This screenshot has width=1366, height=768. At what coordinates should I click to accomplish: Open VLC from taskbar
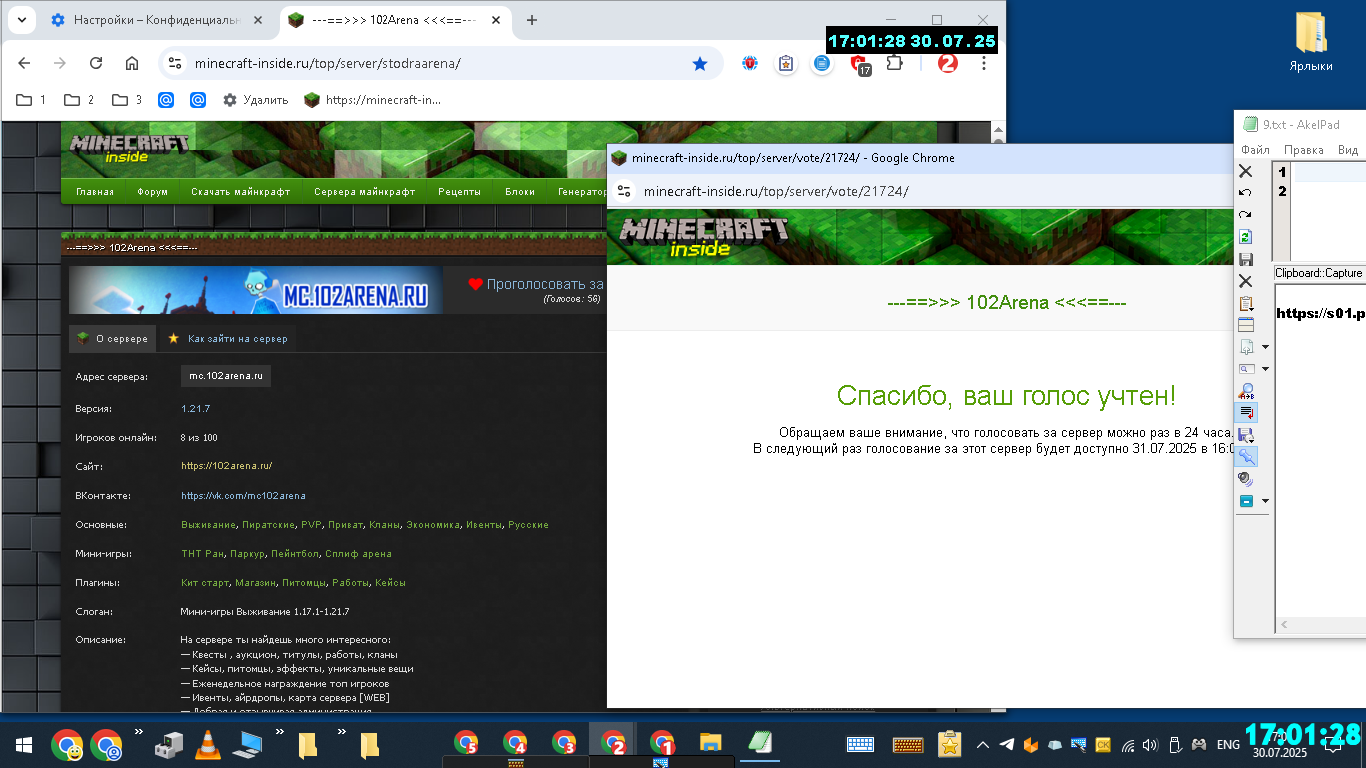coord(207,744)
